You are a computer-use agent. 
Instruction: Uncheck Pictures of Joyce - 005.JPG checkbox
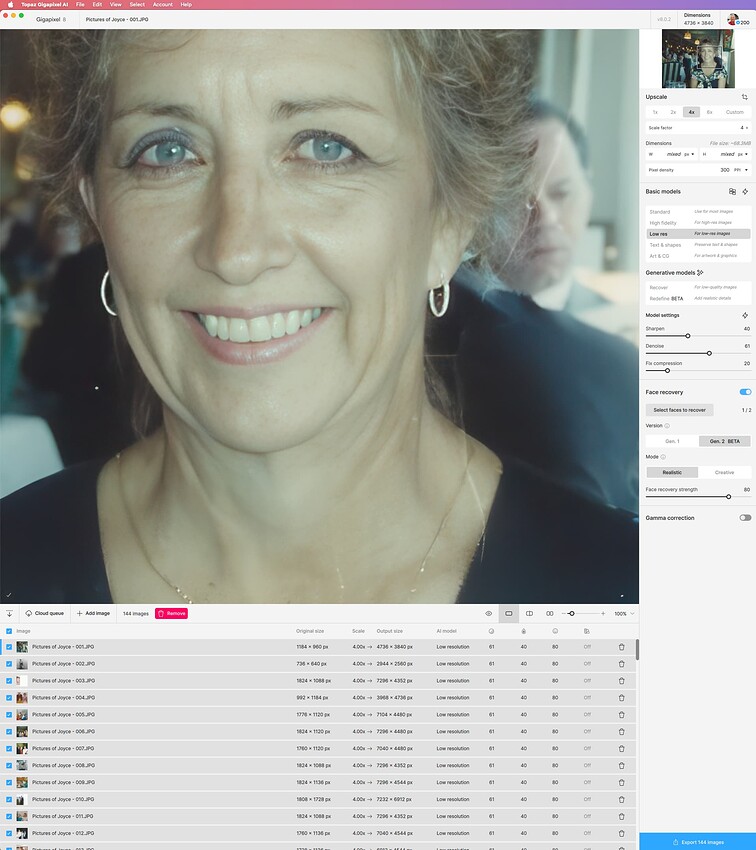click(10, 715)
